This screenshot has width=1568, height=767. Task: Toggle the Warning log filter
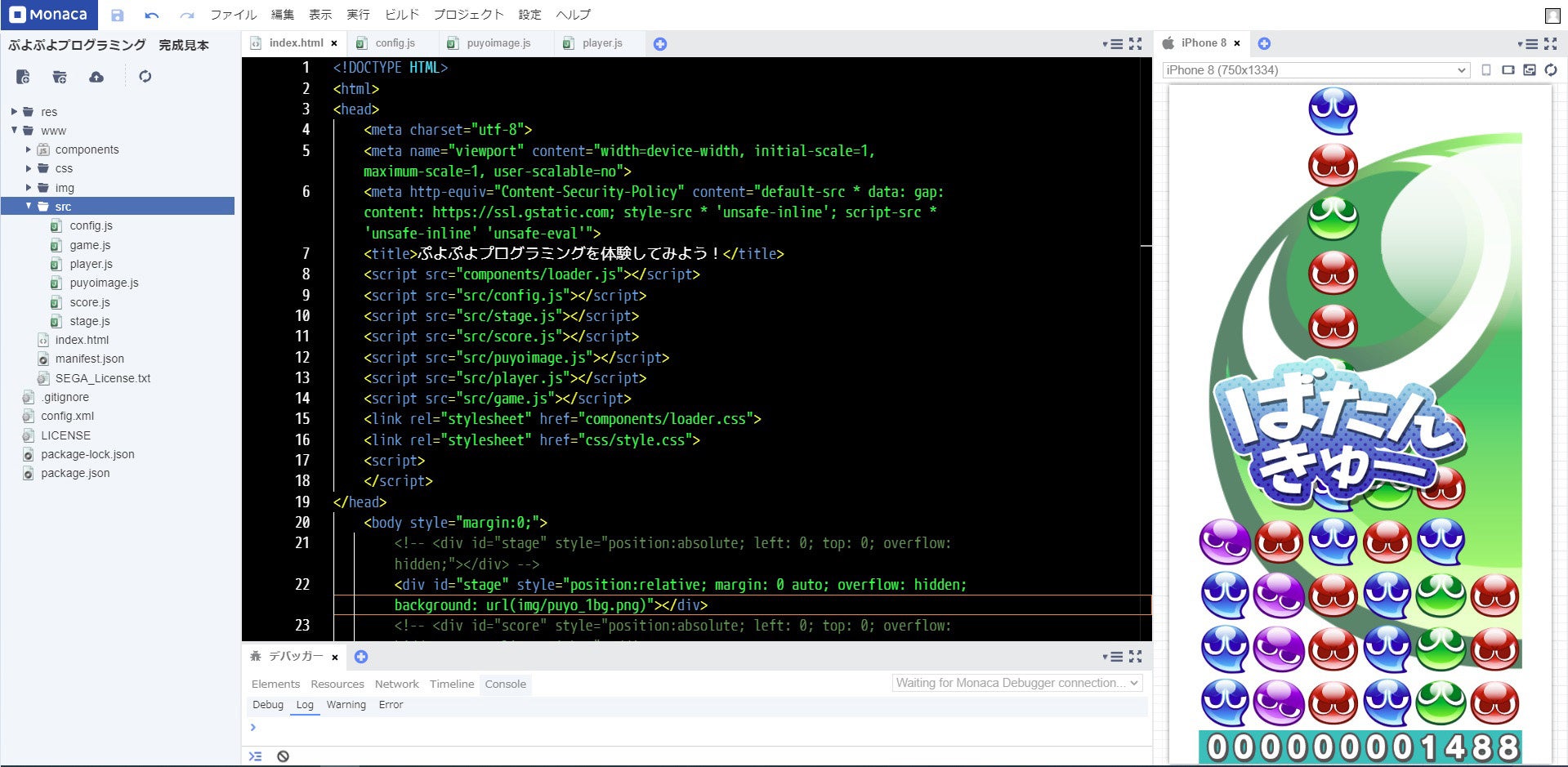coord(346,705)
